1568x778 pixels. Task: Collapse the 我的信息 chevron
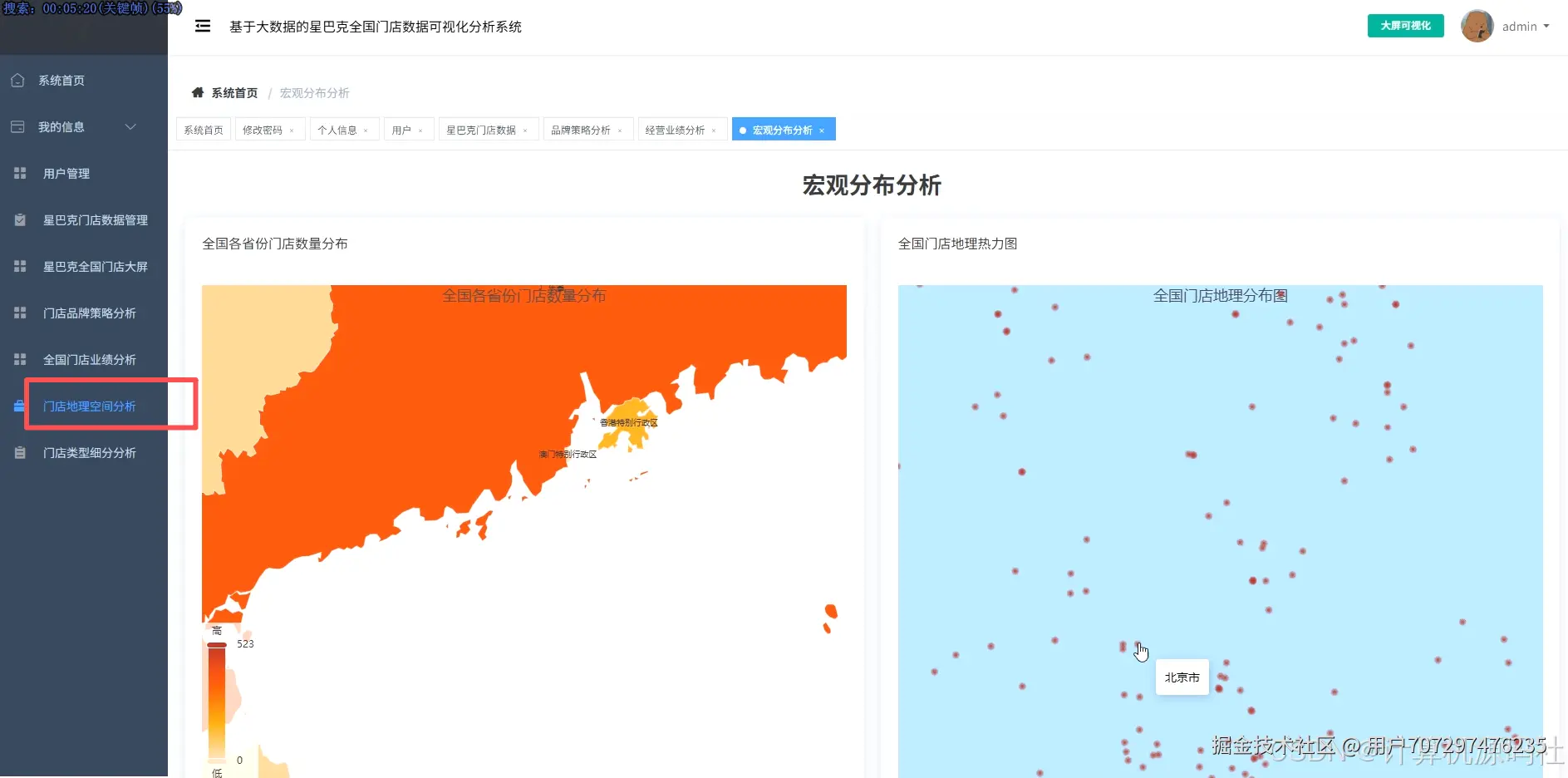[130, 126]
